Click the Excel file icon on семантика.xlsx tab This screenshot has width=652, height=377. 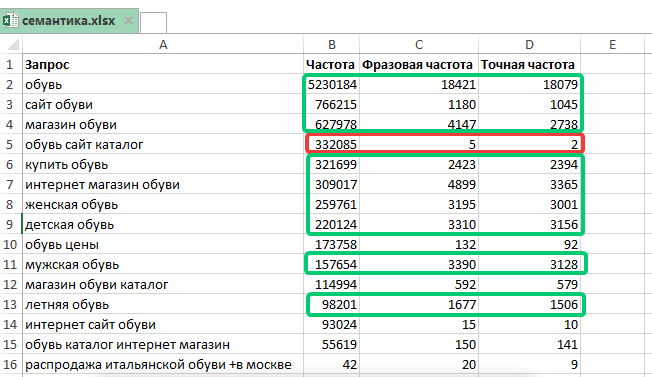[x=10, y=20]
